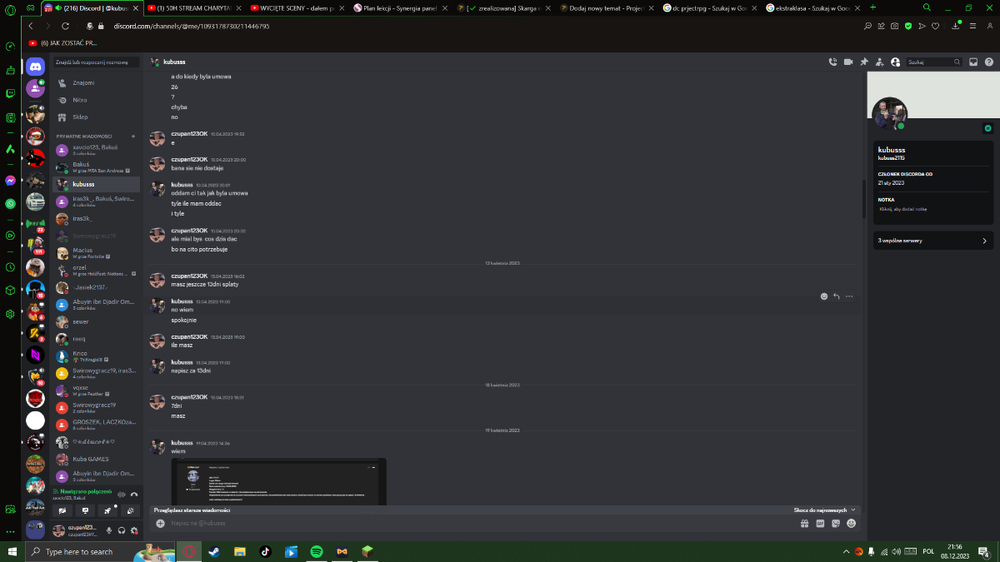This screenshot has height=562, width=1000.
Task: Open the shared screenshot image in chat
Action: pyautogui.click(x=279, y=481)
